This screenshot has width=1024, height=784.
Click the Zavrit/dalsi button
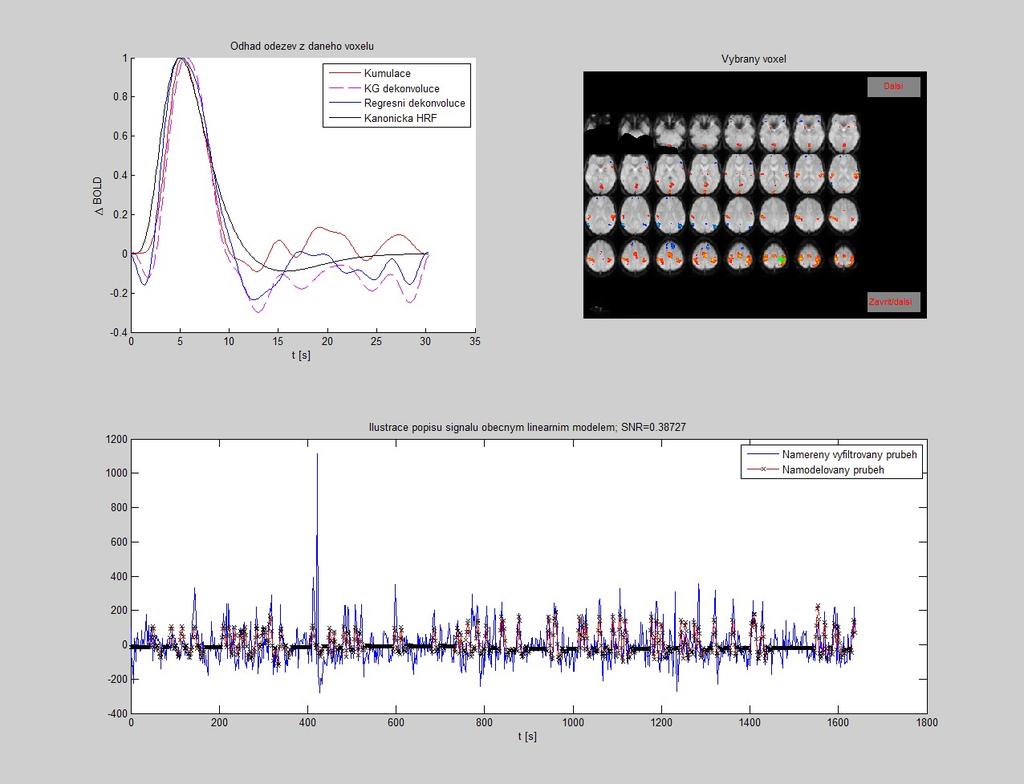893,302
